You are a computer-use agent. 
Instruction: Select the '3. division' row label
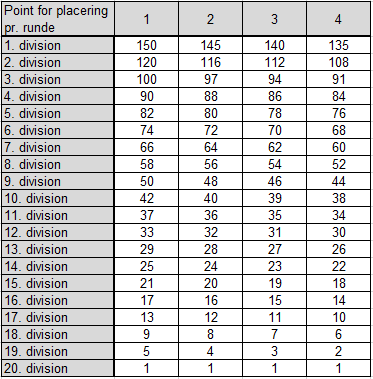pyautogui.click(x=58, y=79)
